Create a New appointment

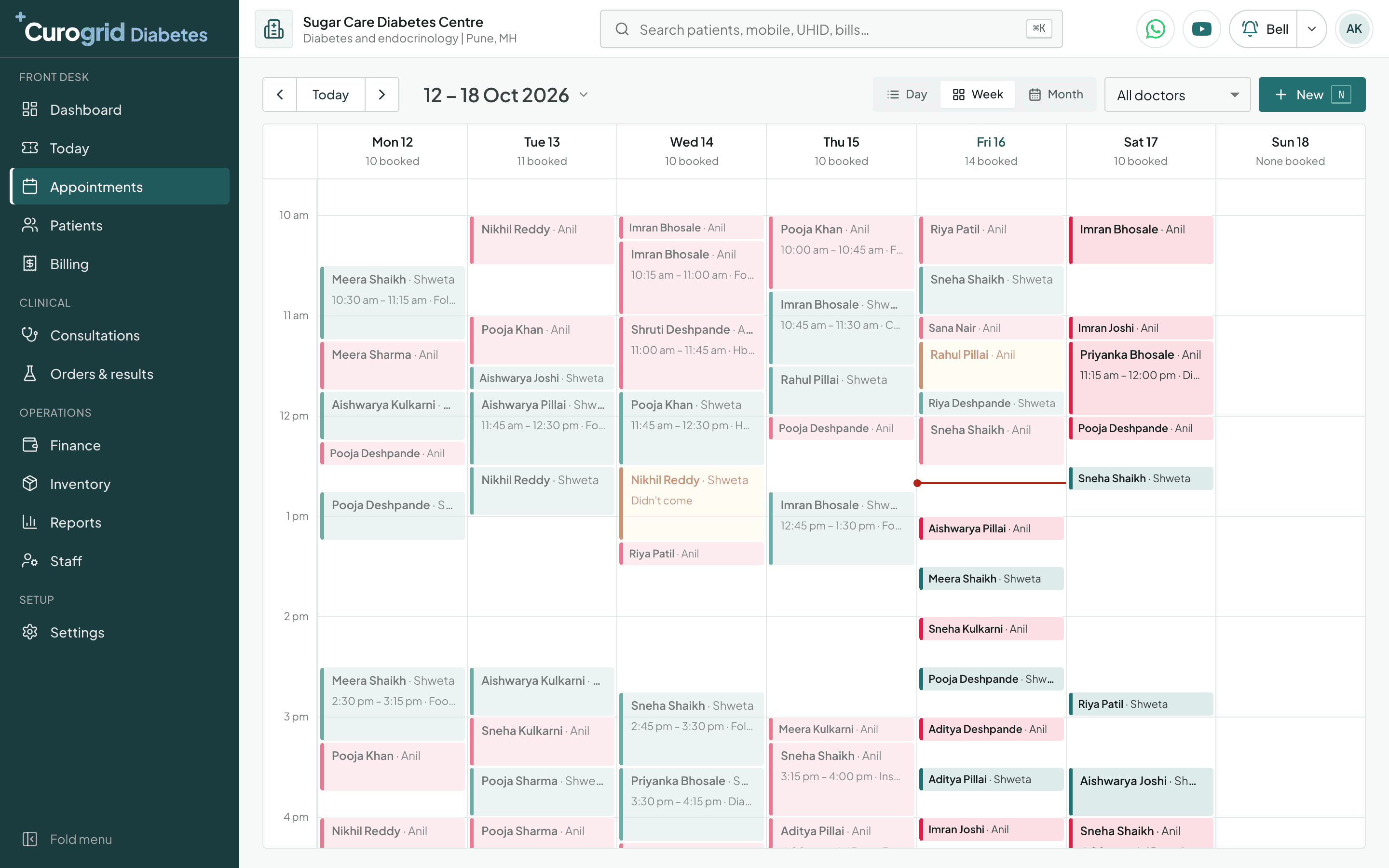click(x=1311, y=94)
